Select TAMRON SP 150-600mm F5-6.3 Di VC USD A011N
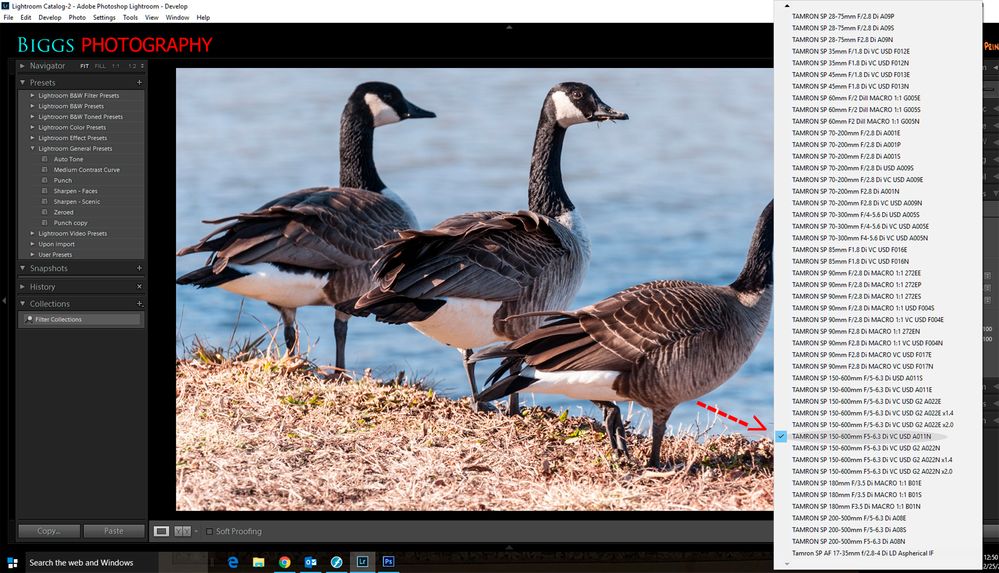 click(x=861, y=437)
